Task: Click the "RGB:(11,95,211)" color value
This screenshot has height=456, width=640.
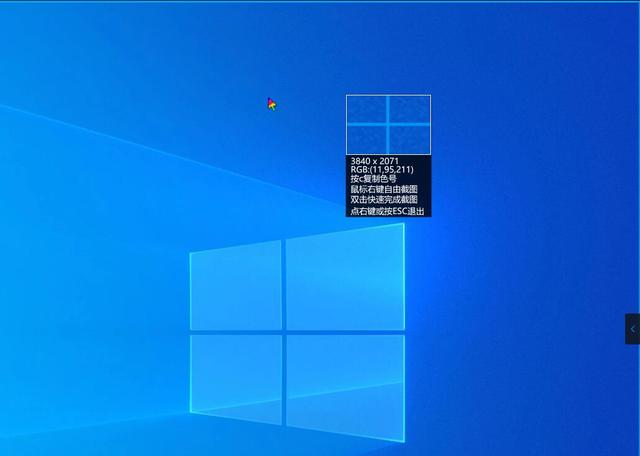Action: pos(382,169)
